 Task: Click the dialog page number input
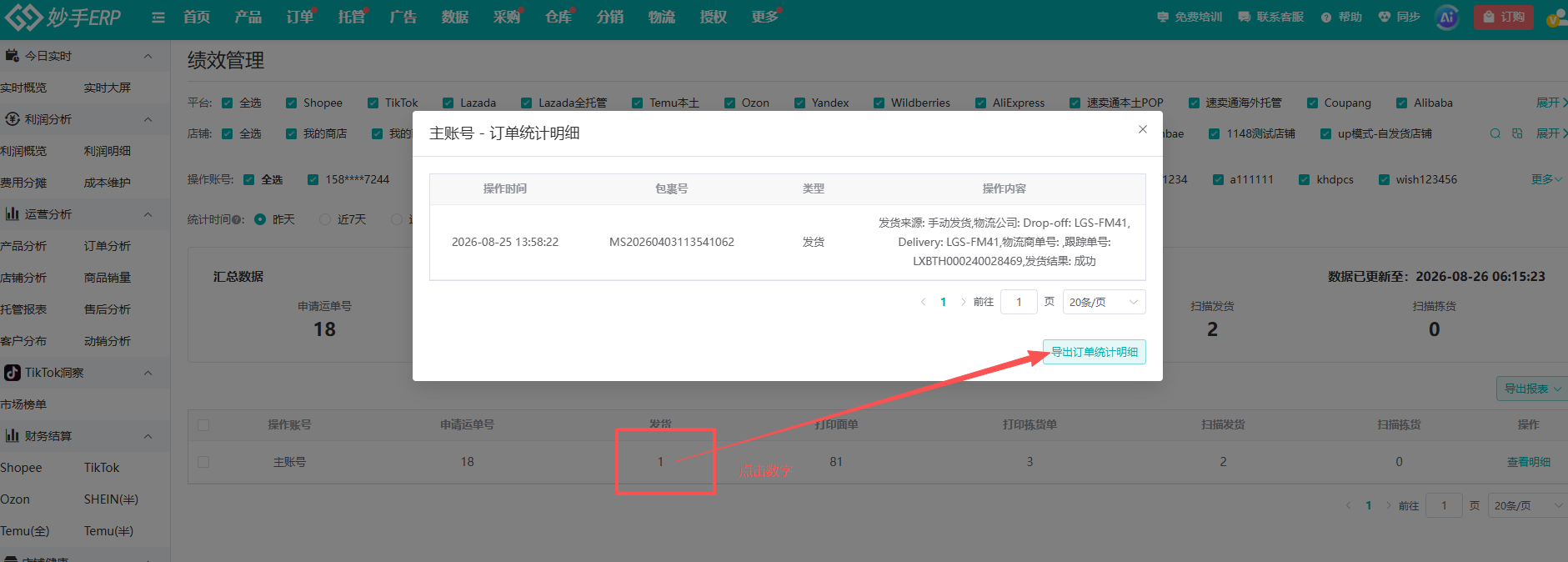point(1019,302)
